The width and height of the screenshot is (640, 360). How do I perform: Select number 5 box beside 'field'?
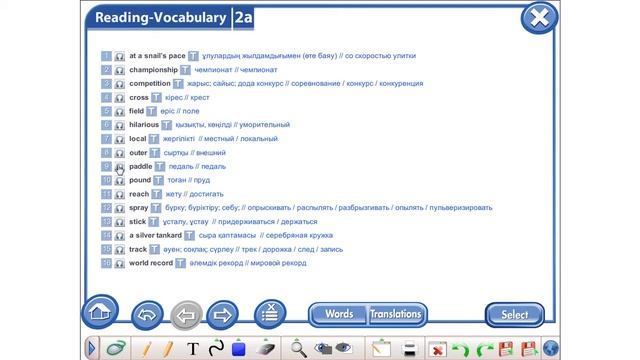[106, 111]
